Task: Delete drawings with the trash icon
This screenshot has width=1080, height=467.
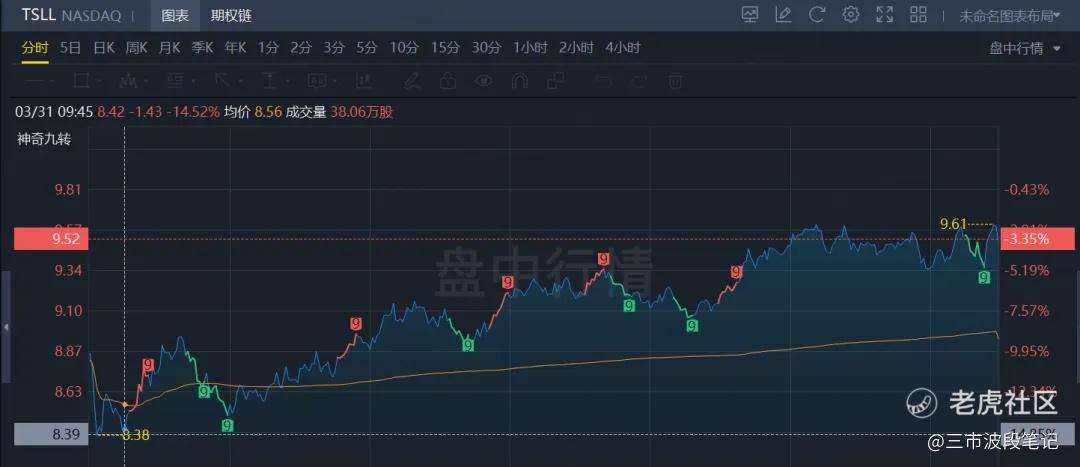Action: tap(676, 81)
